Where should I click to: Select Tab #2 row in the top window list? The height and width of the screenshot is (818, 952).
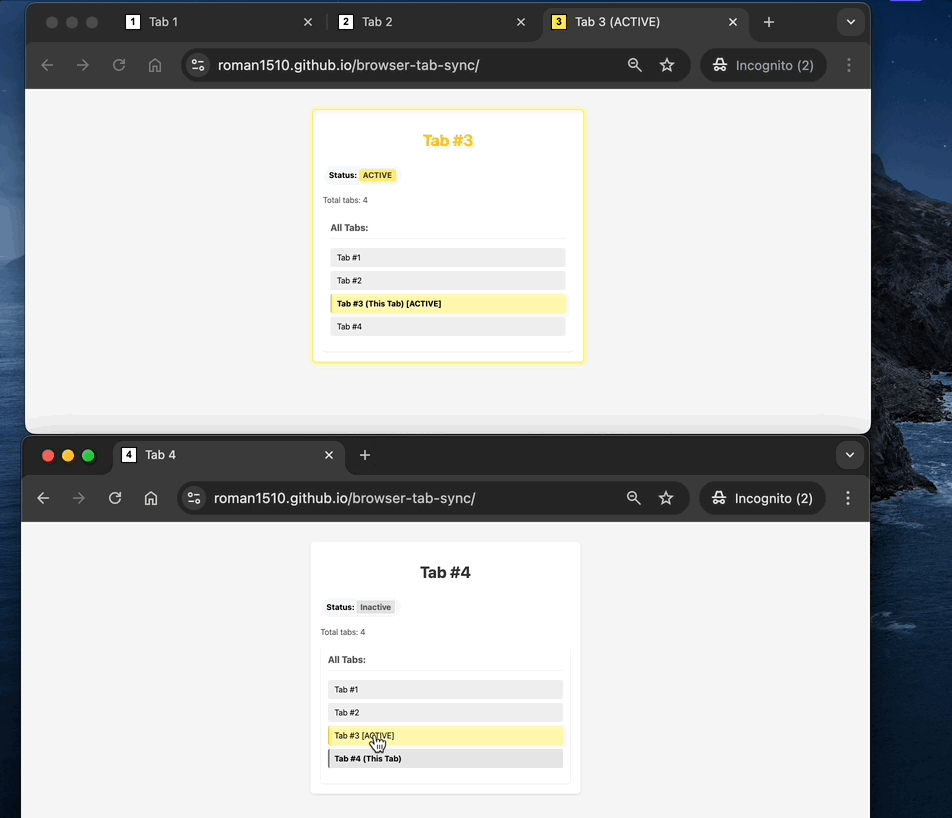(447, 281)
